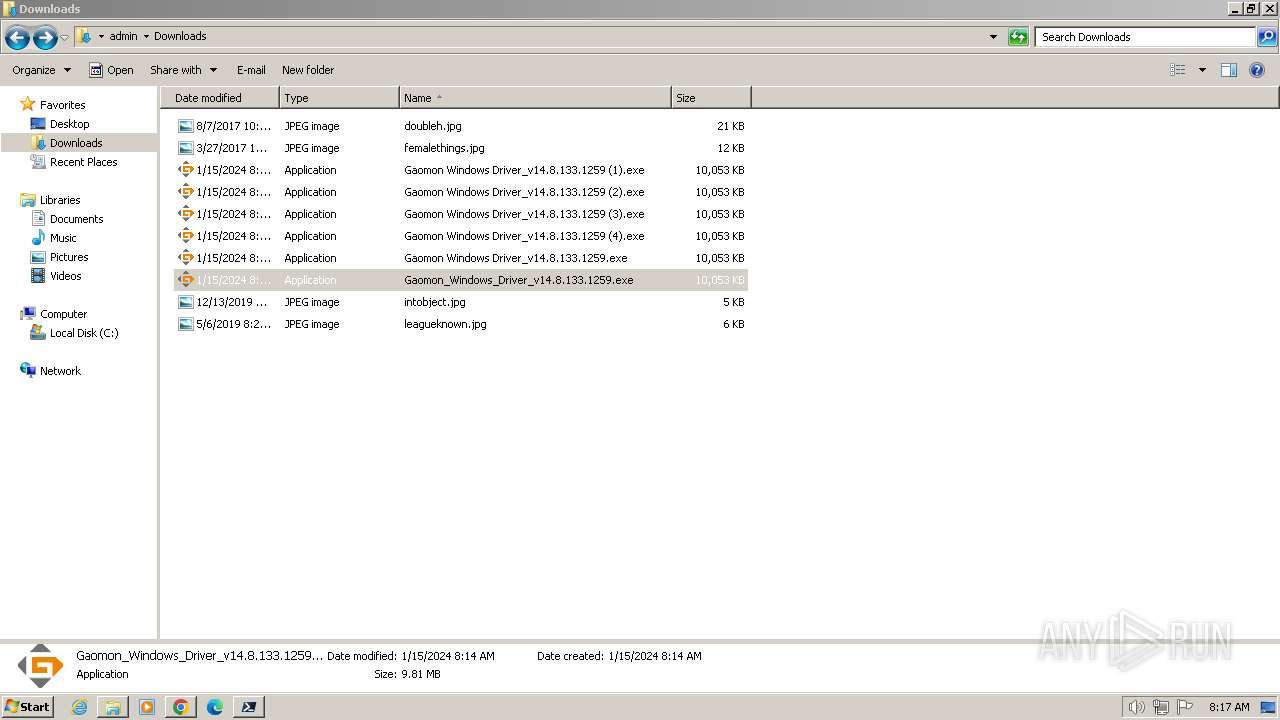1280x720 pixels.
Task: Select the leagueknown.jpg file name
Action: point(445,324)
